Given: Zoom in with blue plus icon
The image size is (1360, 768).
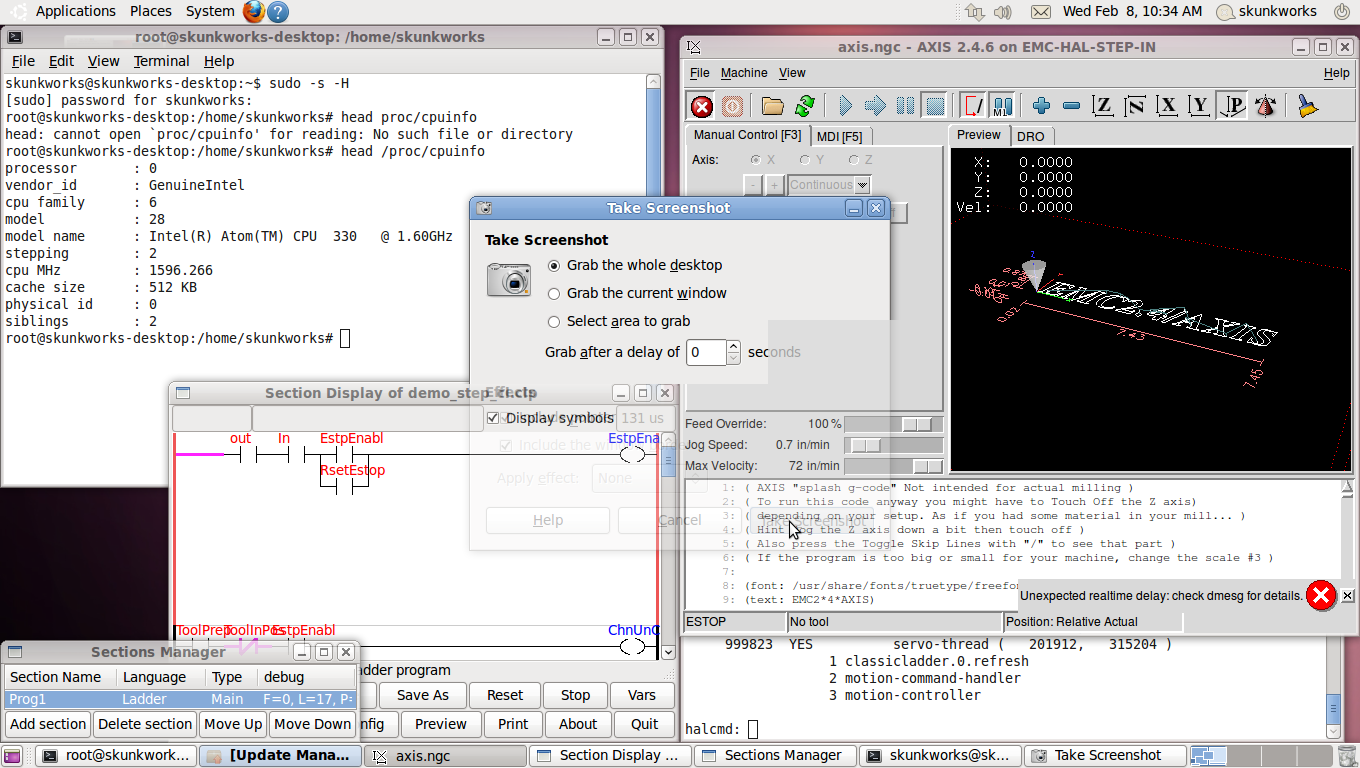Looking at the screenshot, I should 1041,106.
